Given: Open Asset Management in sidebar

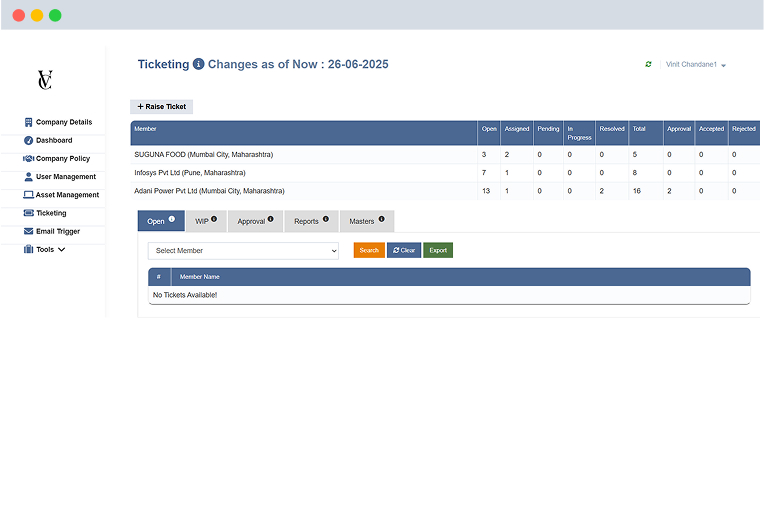Looking at the screenshot, I should 67,195.
